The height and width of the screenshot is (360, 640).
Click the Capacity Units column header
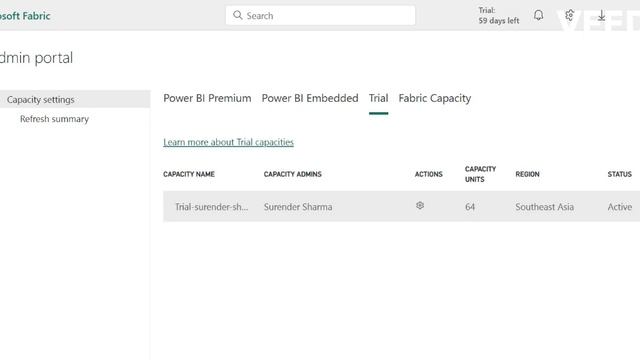pyautogui.click(x=480, y=174)
